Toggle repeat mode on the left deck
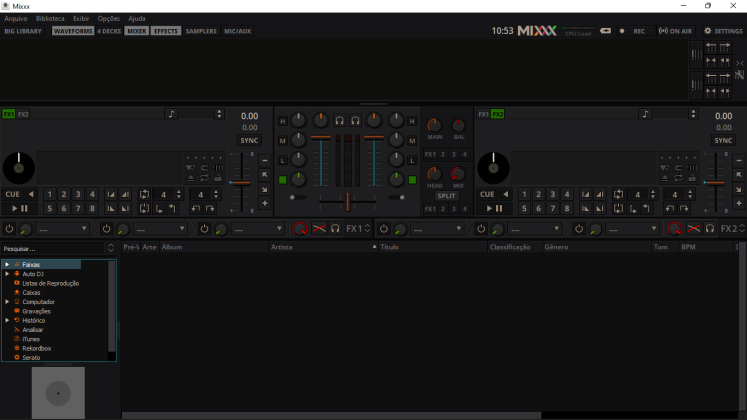Image resolution: width=747 pixels, height=420 pixels. pos(204,178)
